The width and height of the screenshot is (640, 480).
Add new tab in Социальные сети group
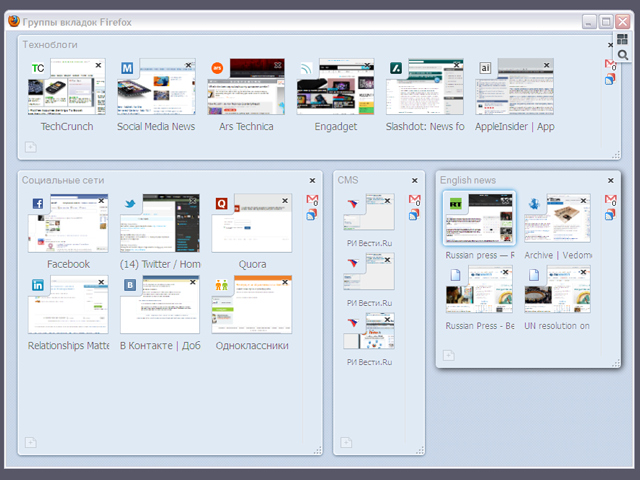(x=30, y=442)
